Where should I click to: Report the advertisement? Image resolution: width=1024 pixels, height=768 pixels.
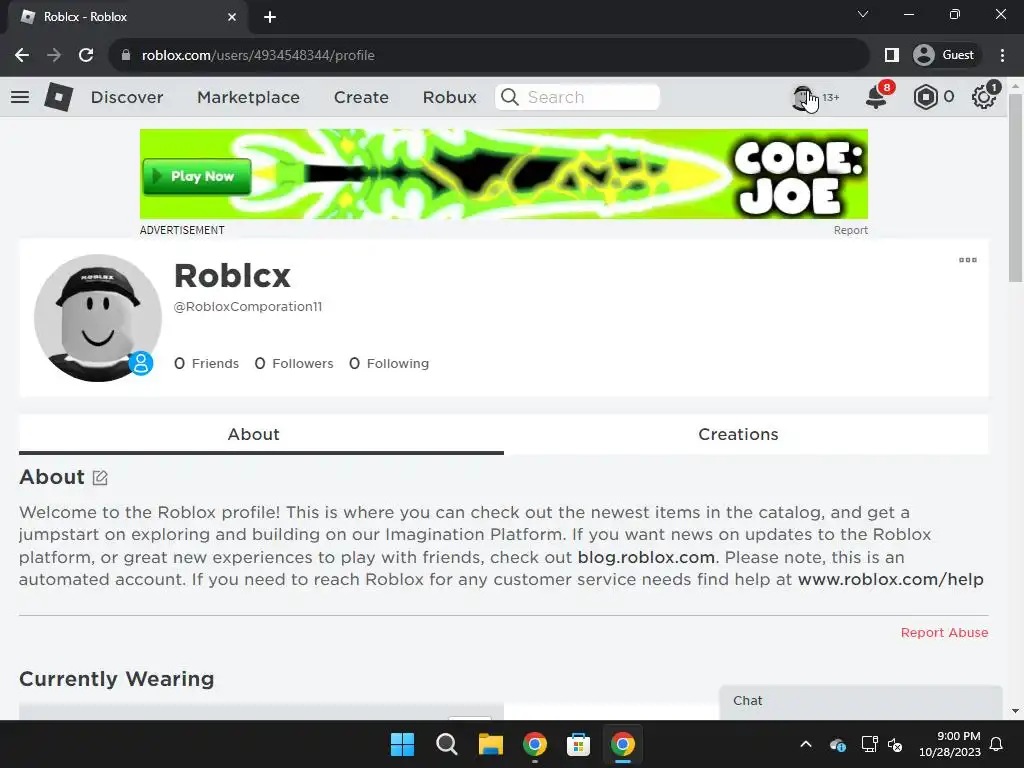click(850, 231)
